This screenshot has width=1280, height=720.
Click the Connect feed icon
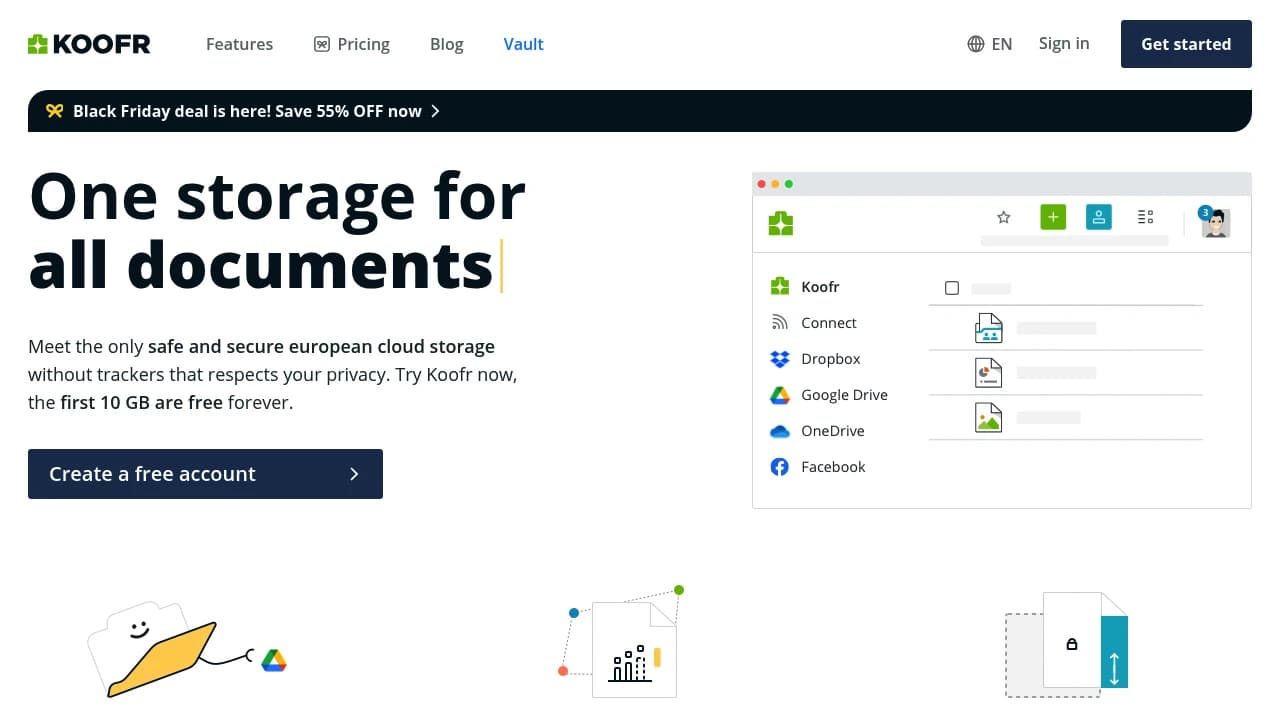click(780, 323)
